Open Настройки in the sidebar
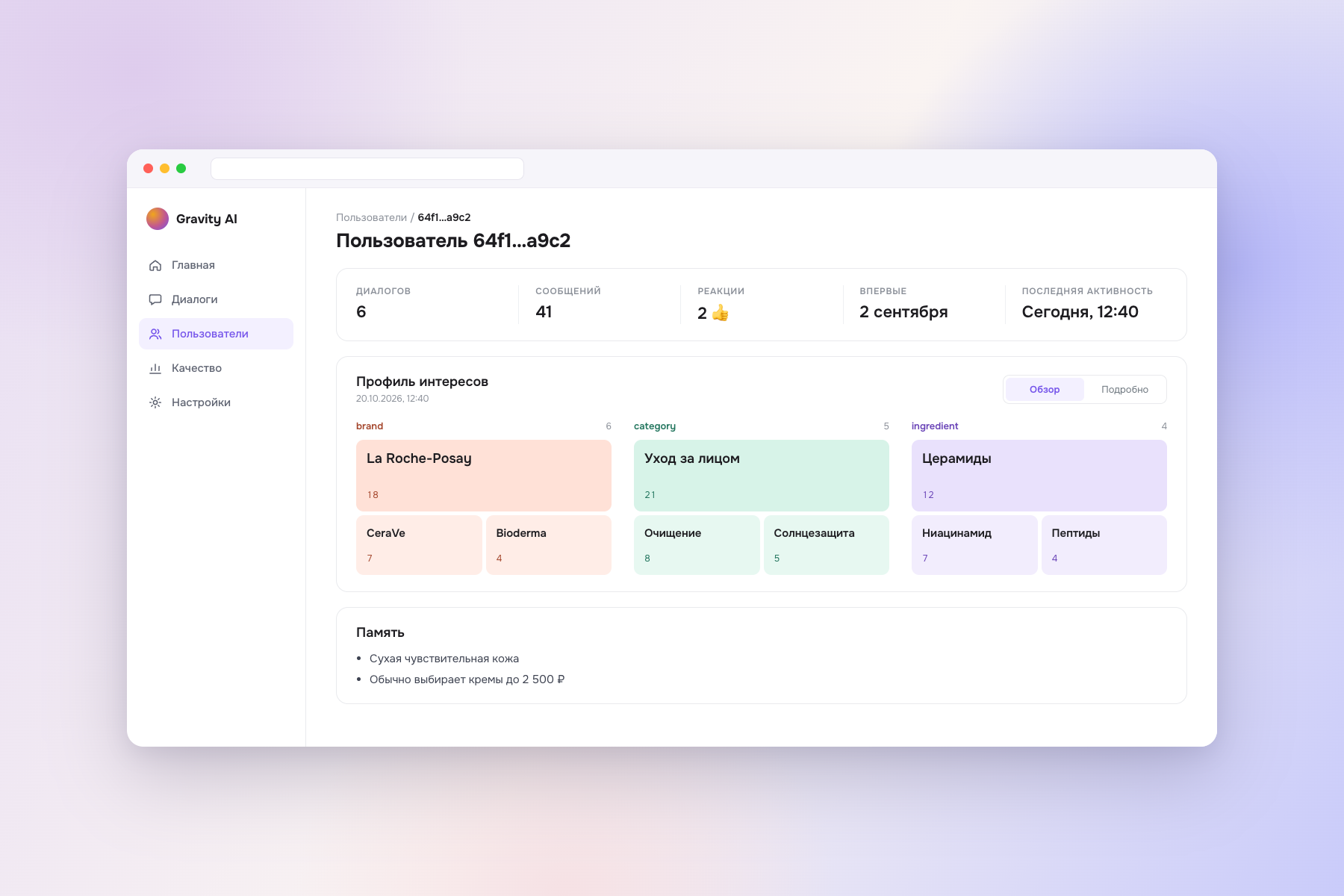 tap(216, 402)
